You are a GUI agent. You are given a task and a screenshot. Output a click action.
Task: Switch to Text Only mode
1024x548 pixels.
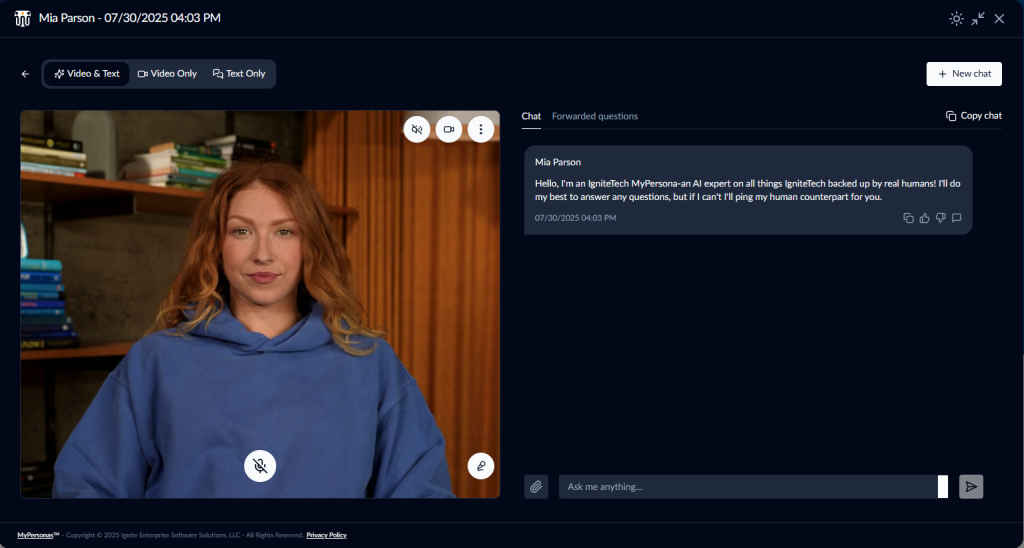239,74
